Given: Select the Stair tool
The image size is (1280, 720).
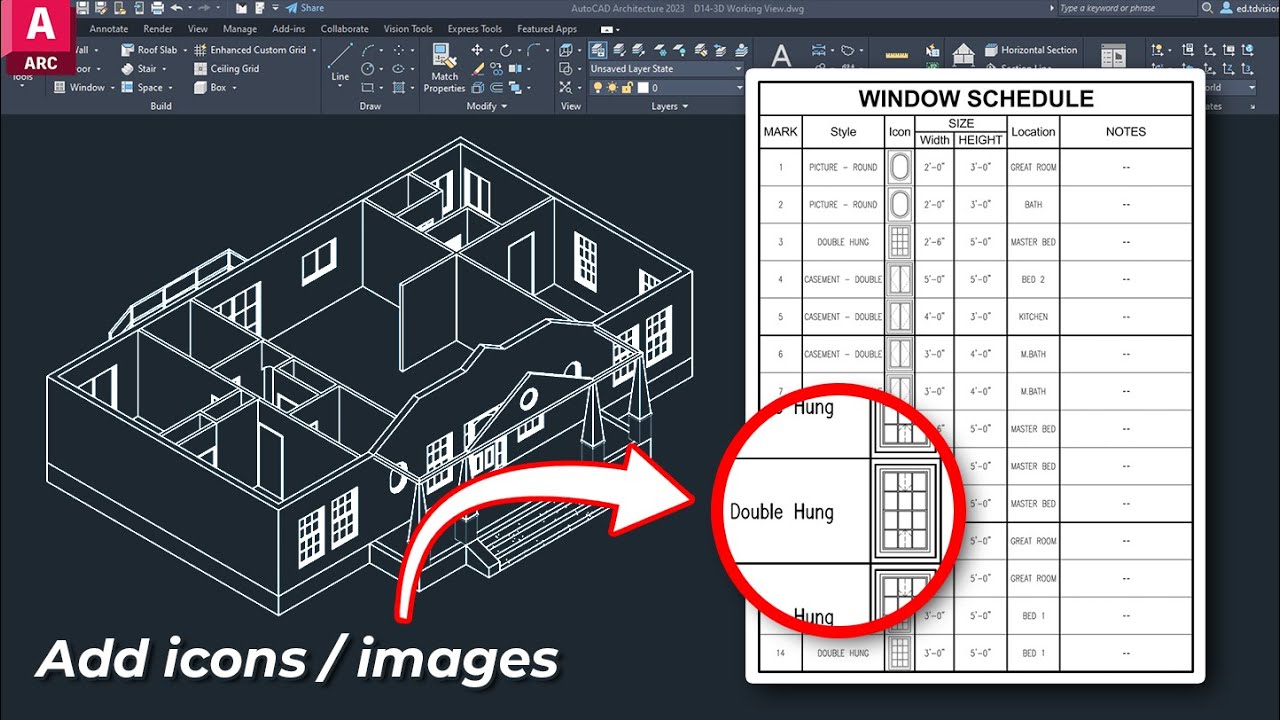Looking at the screenshot, I should click(x=139, y=68).
